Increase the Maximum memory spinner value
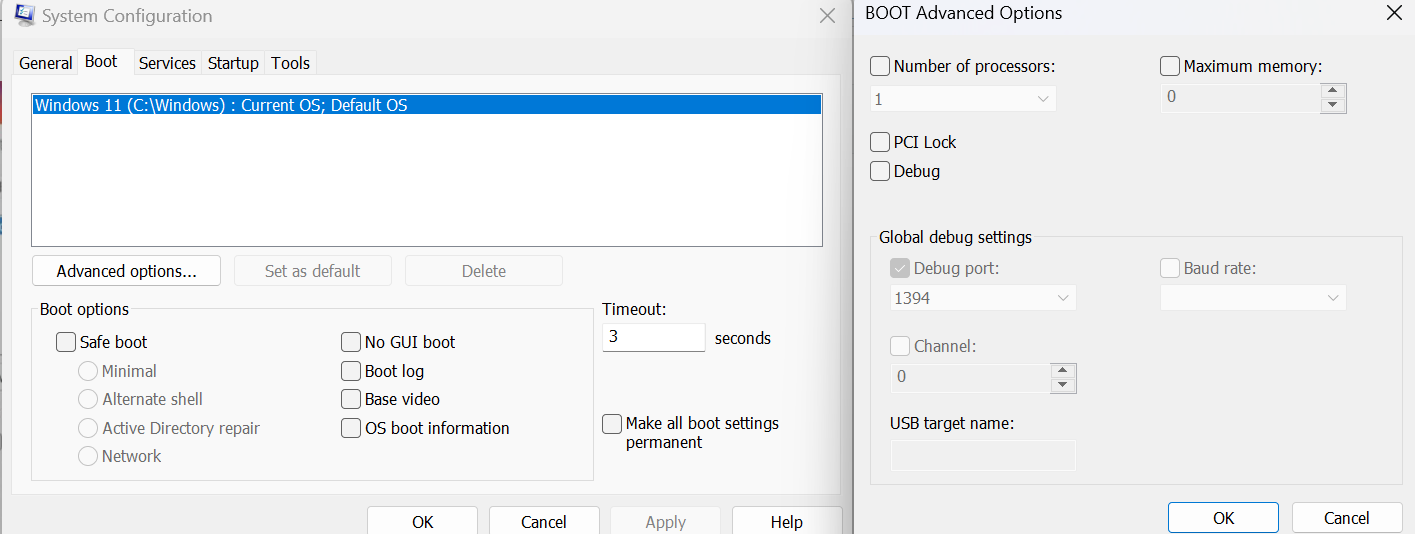Image resolution: width=1415 pixels, height=534 pixels. tap(1333, 91)
